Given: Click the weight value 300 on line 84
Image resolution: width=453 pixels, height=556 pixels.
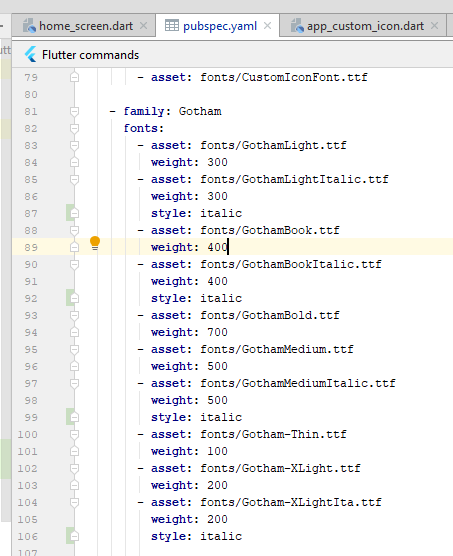Looking at the screenshot, I should pyautogui.click(x=217, y=162).
